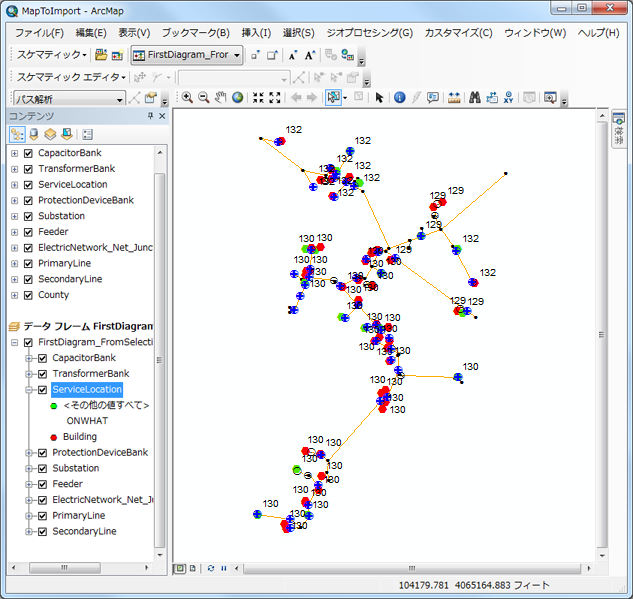Uncheck the top County layer checkbox
Image resolution: width=633 pixels, height=599 pixels.
click(28, 295)
